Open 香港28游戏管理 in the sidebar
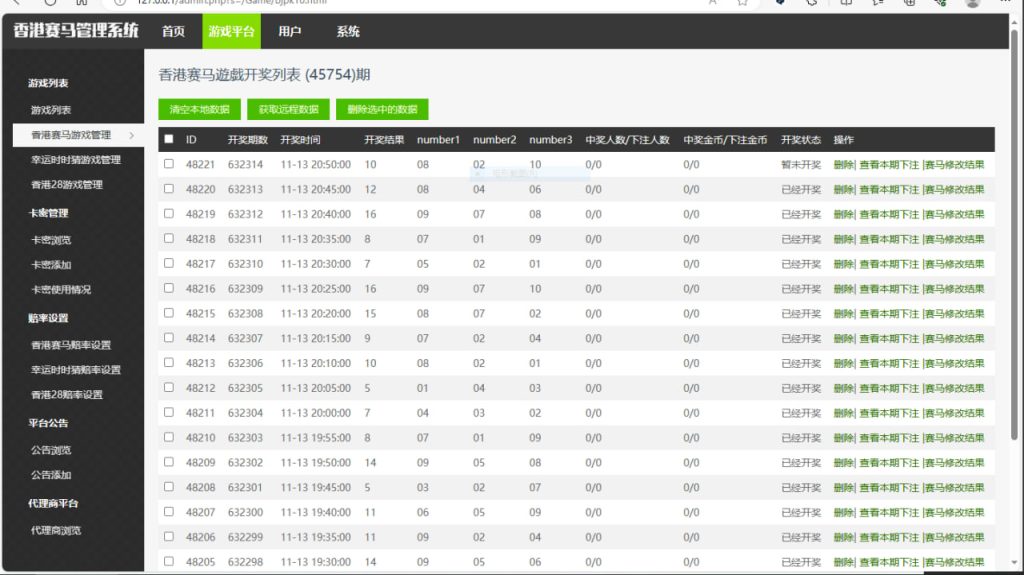This screenshot has width=1024, height=575. click(67, 185)
